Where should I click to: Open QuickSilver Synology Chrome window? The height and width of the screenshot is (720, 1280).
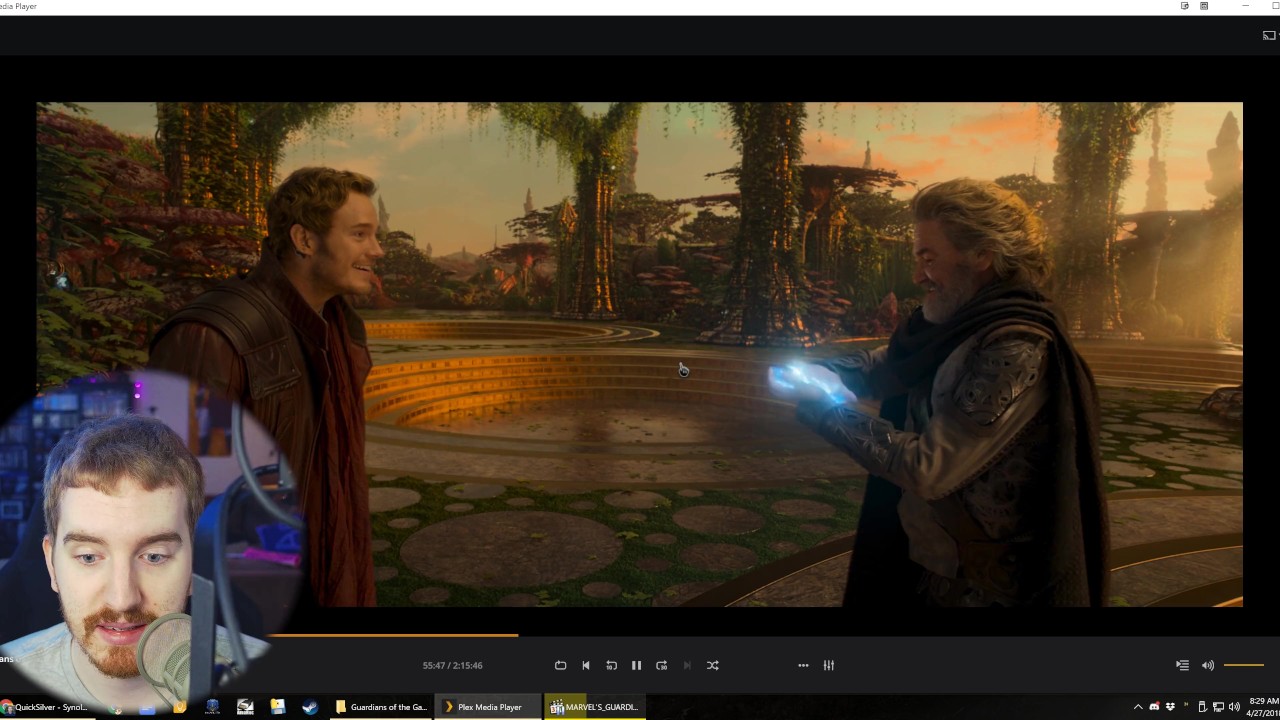(46, 707)
